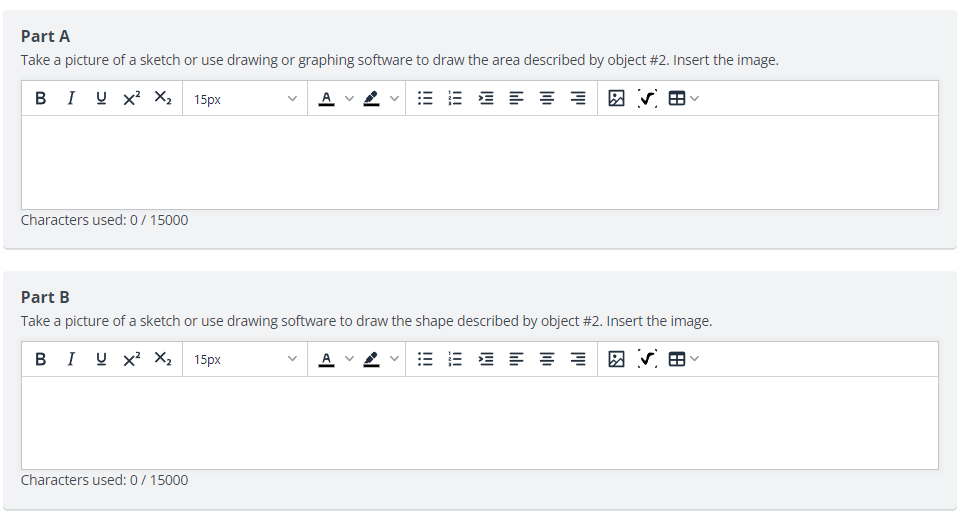The height and width of the screenshot is (521, 970).
Task: Click Part A characters used counter
Action: point(105,220)
